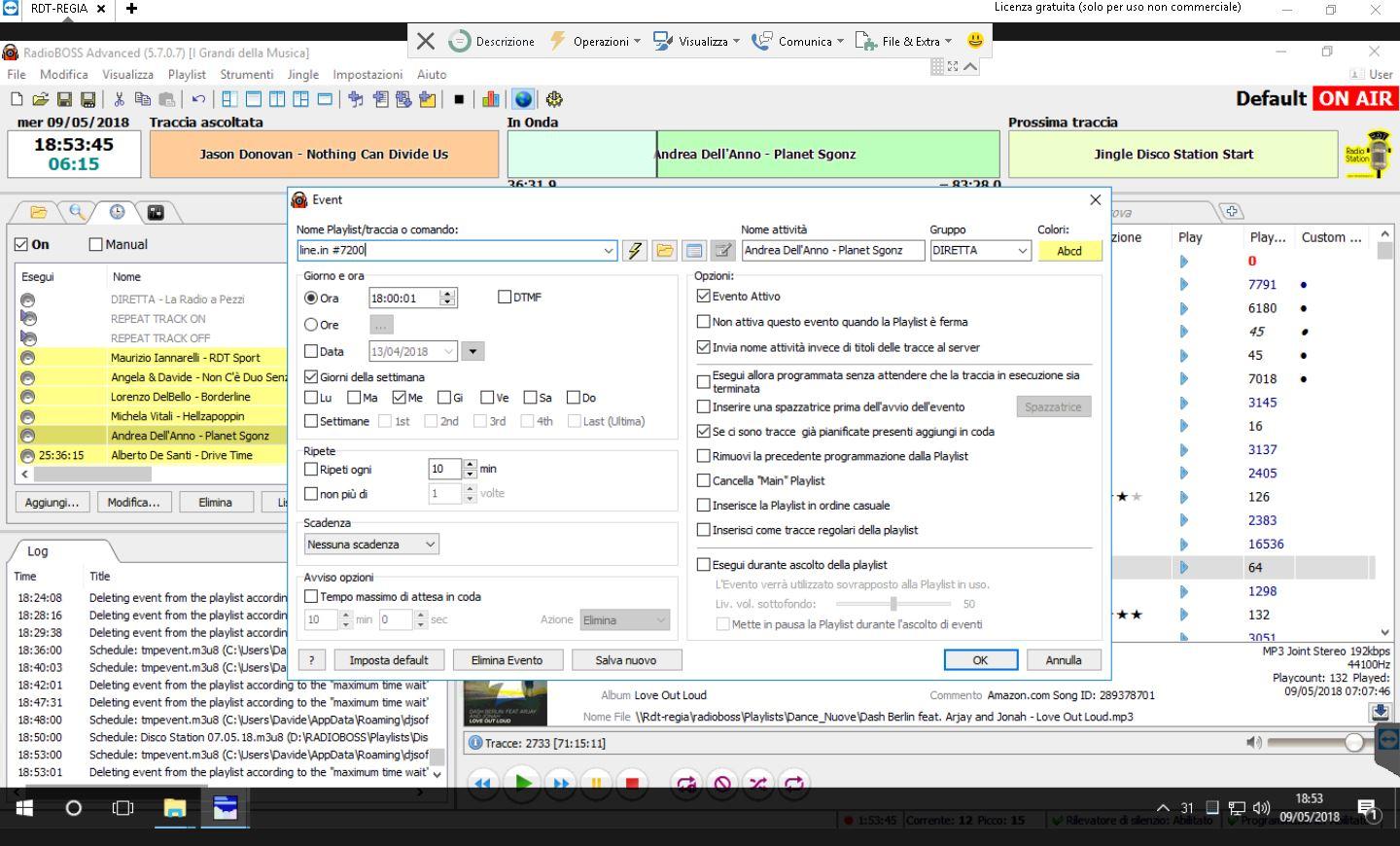Toggle the Giorni della settimana checkbox
The width and height of the screenshot is (1400, 846).
(311, 376)
